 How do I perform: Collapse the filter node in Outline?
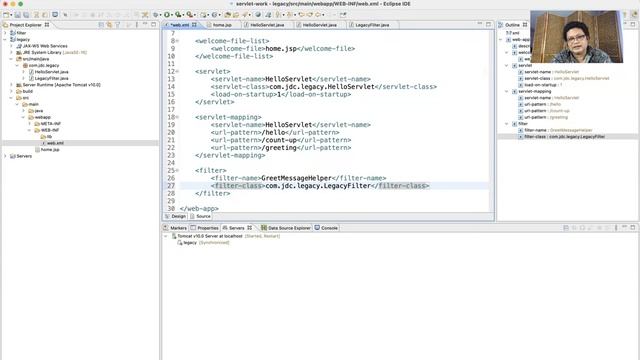coord(507,124)
